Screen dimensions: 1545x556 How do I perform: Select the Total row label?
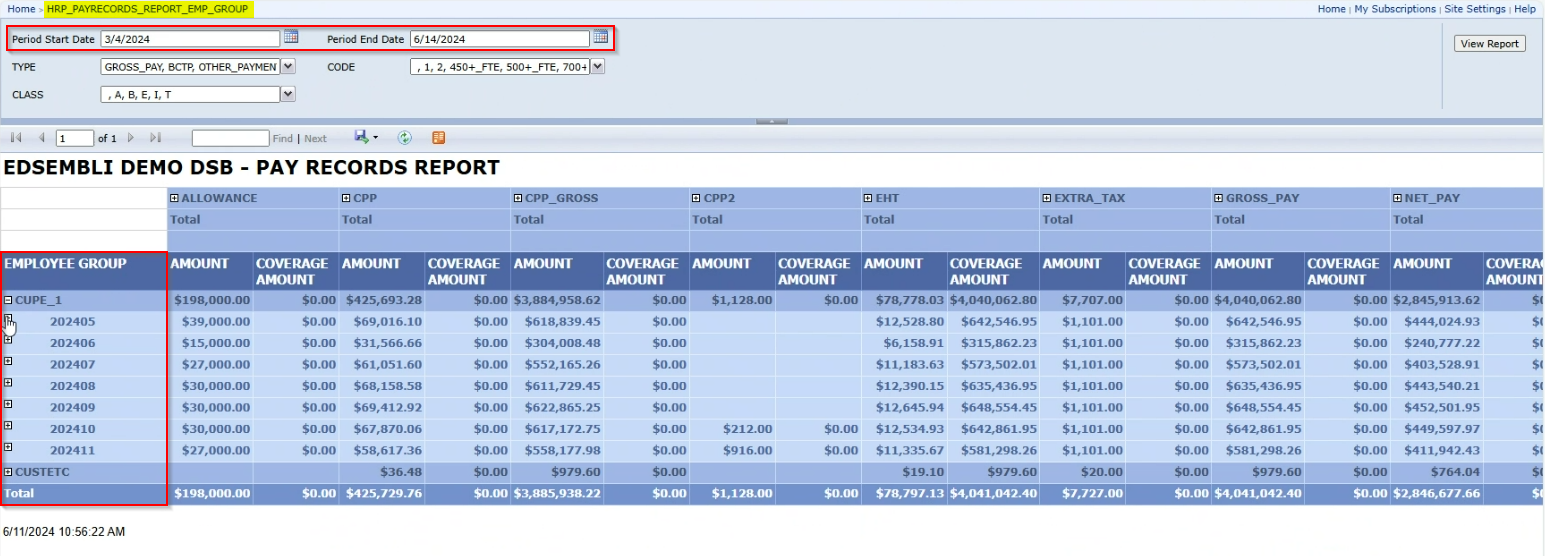pos(84,493)
